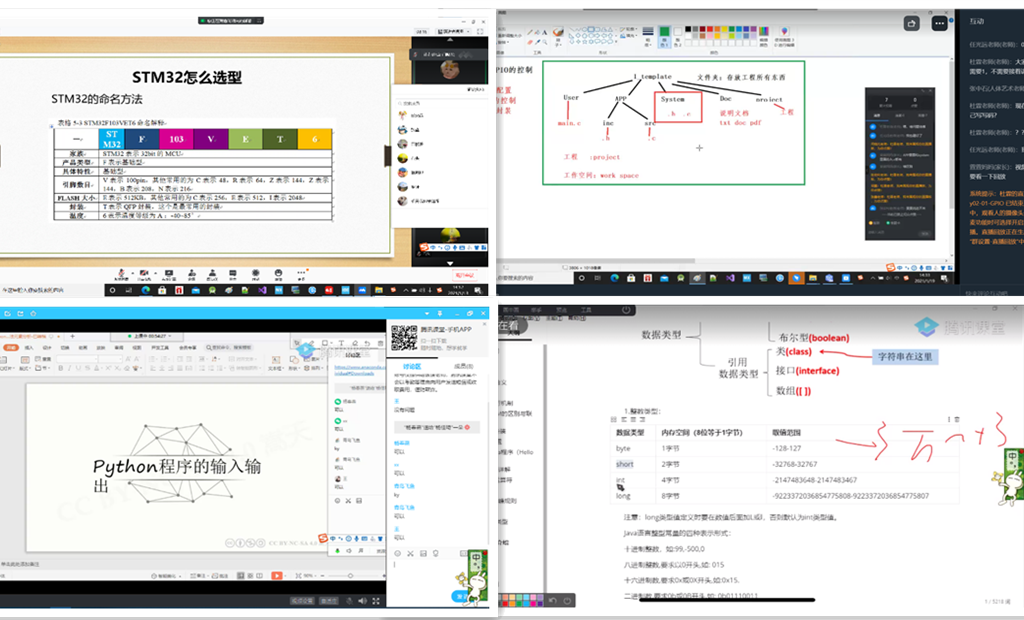1024x620 pixels.
Task: Click the insert image icon in chat toolbar
Action: tap(423, 553)
